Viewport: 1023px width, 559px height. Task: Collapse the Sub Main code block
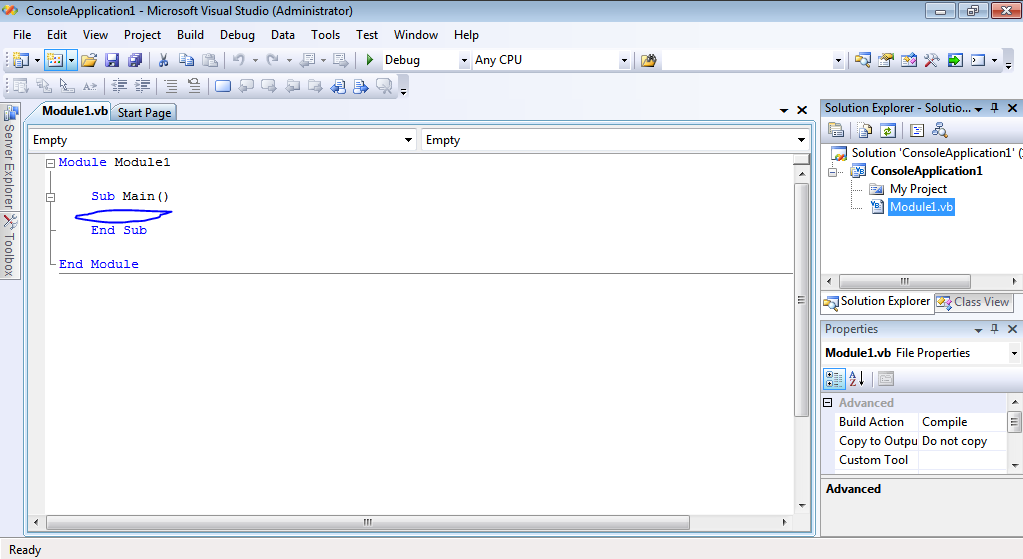[50, 197]
